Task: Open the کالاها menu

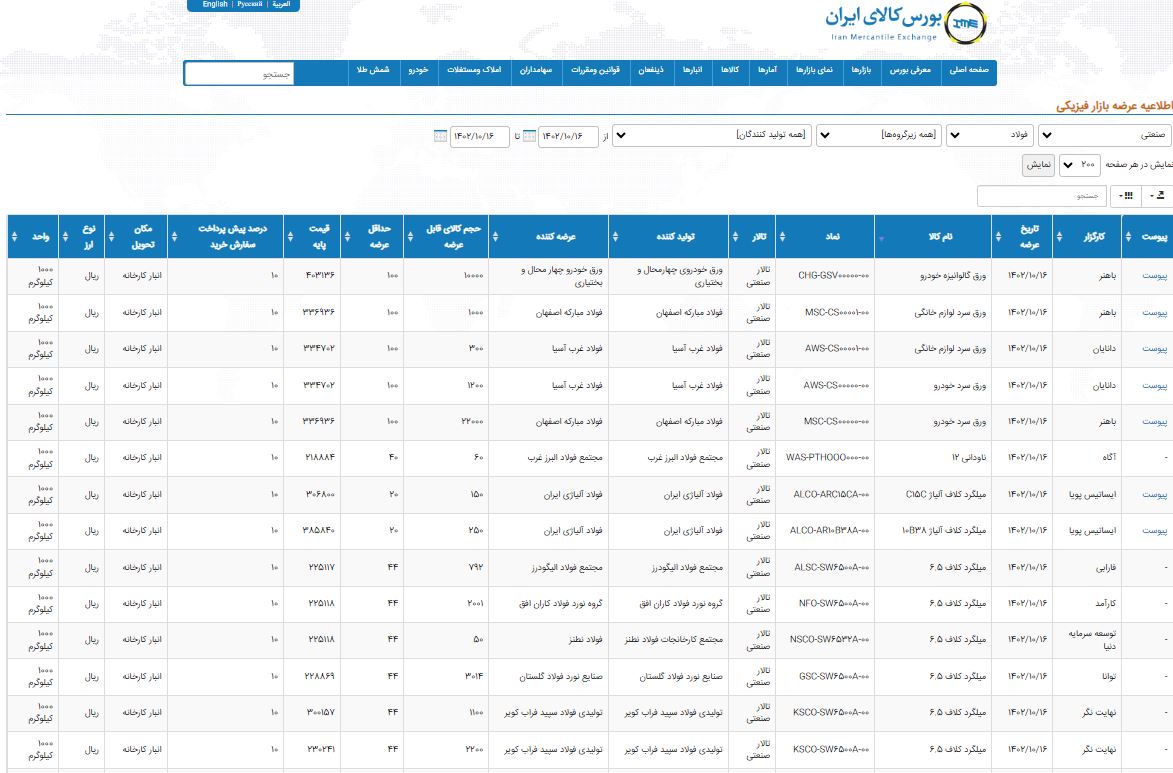Action: coord(729,70)
